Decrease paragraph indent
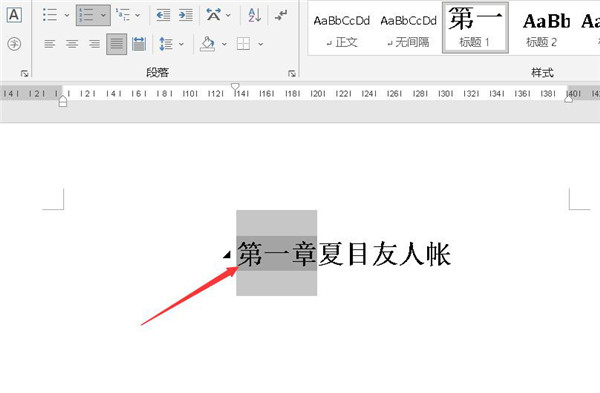 (x=163, y=15)
